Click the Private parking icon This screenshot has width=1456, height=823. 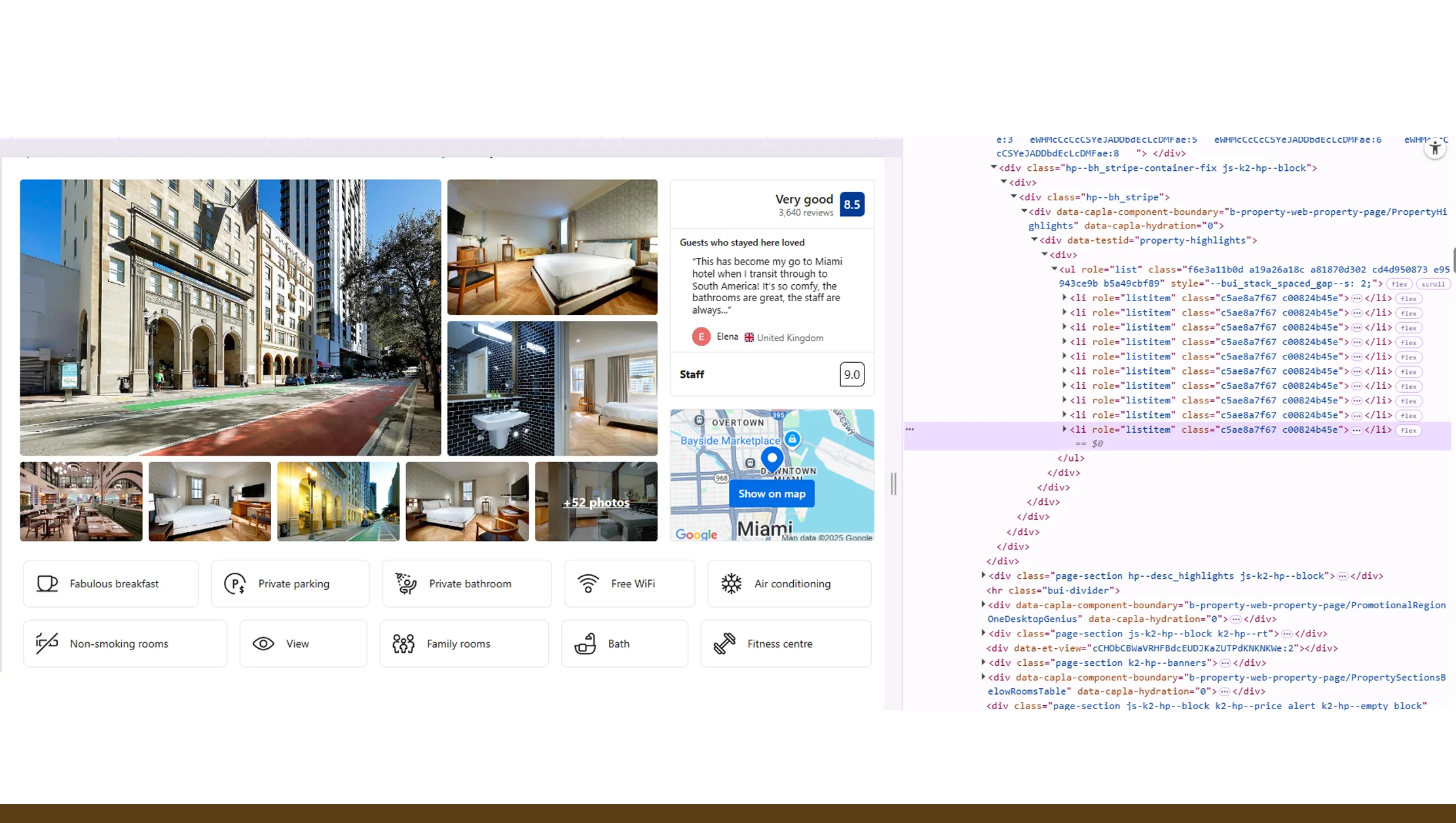point(234,583)
